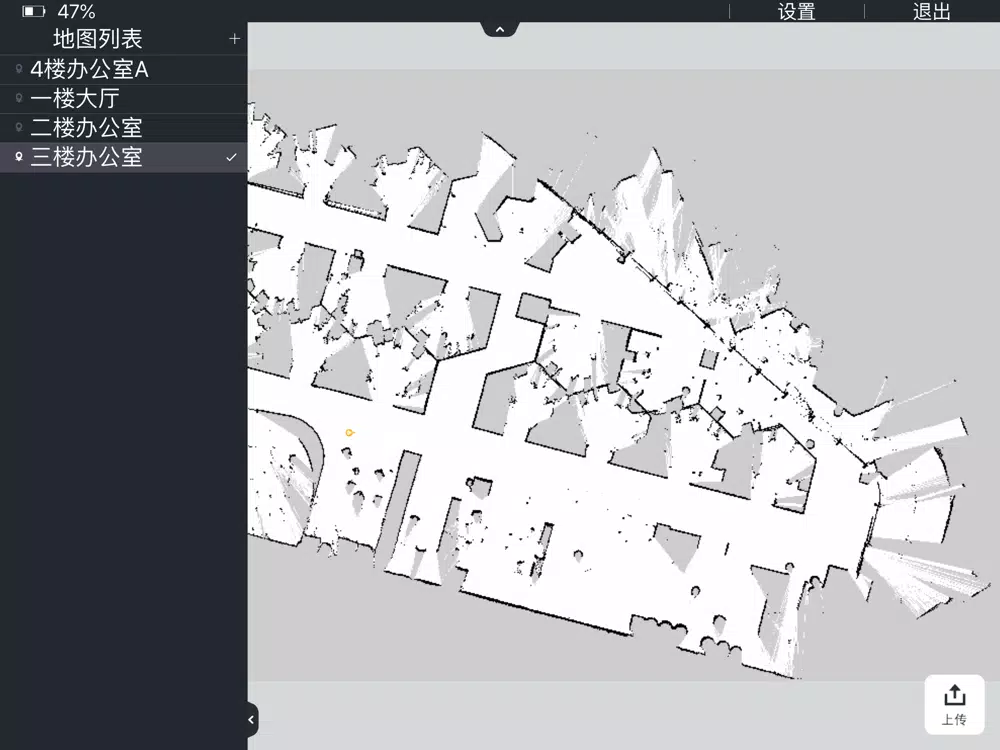Tap the 地图列表 header title
The width and height of the screenshot is (1000, 750).
[98, 39]
